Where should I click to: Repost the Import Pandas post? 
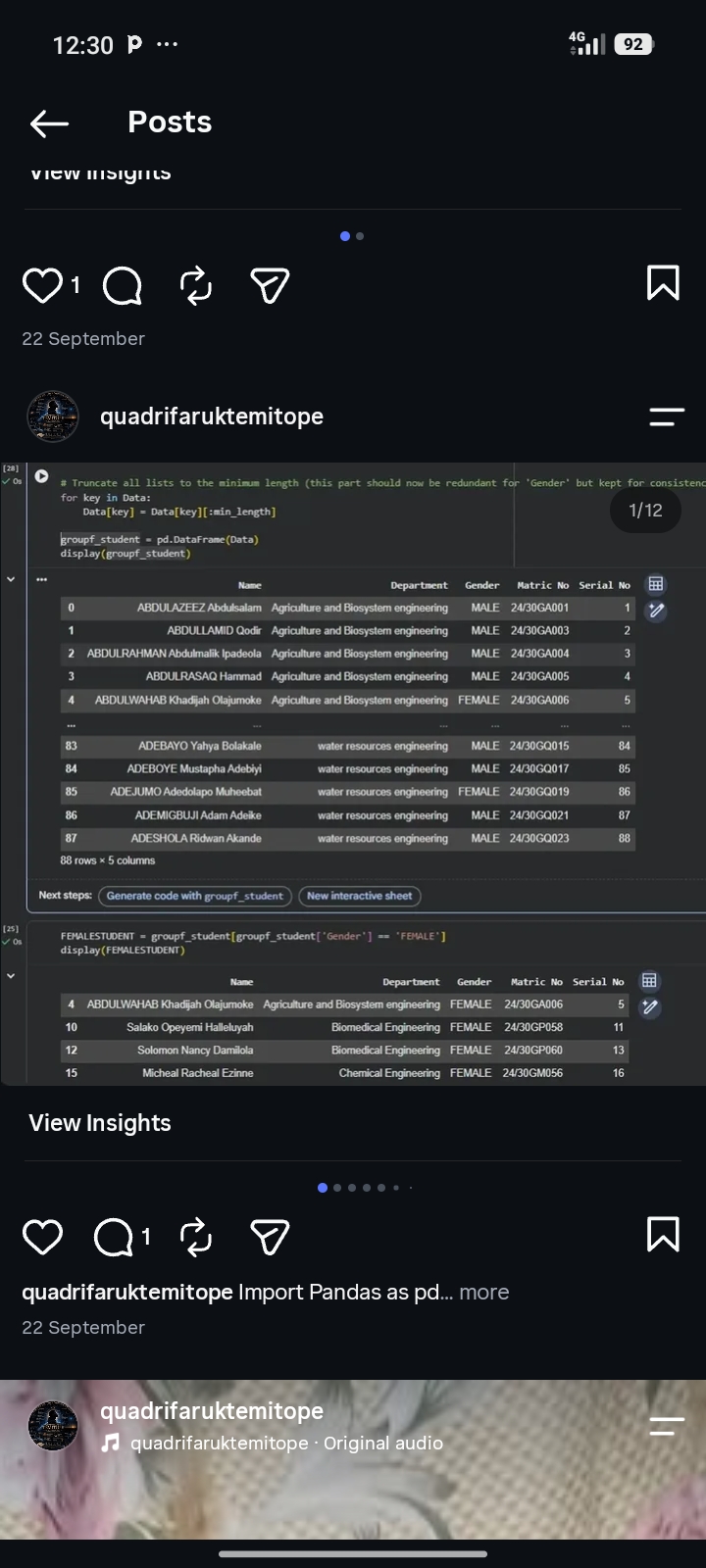pos(196,1237)
